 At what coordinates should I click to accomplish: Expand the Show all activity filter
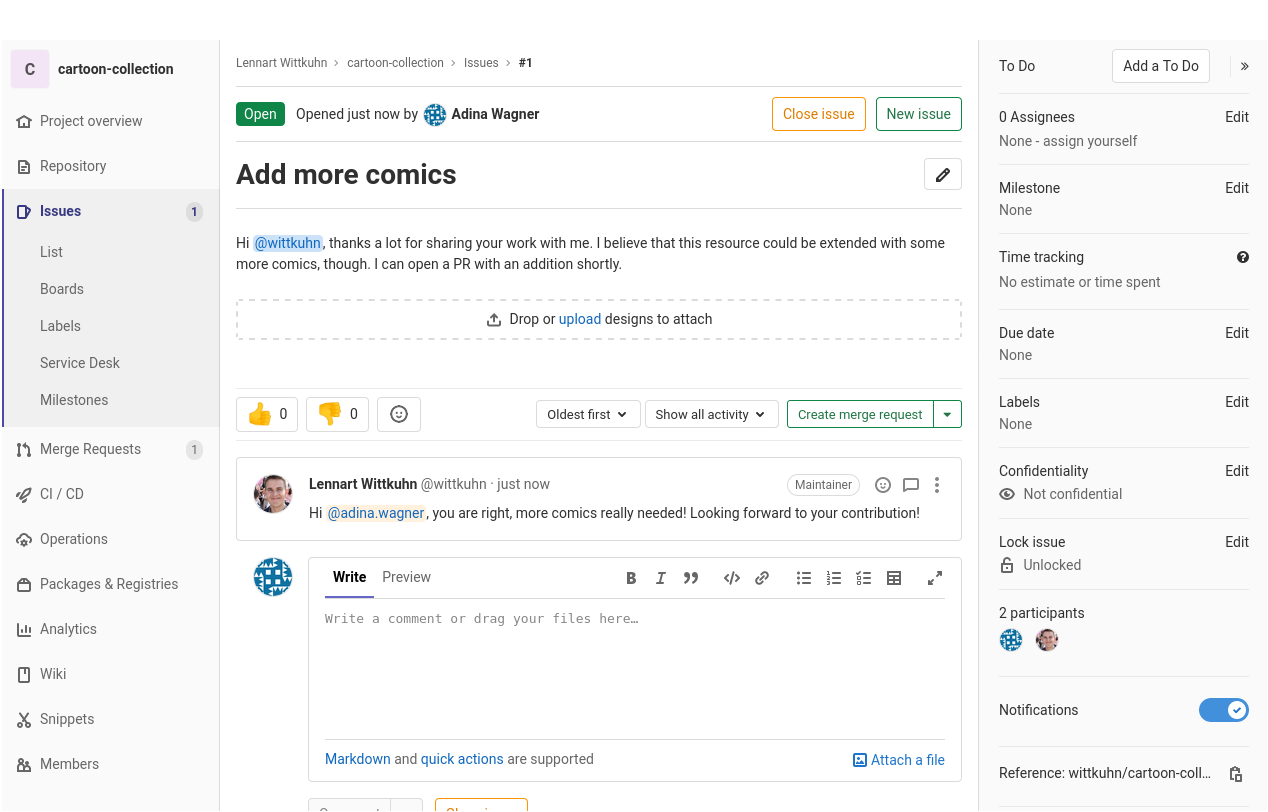coord(711,414)
